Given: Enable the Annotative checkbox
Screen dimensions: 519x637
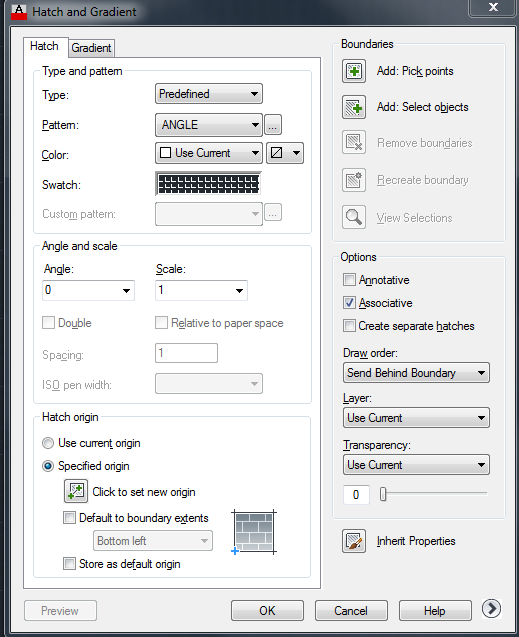Looking at the screenshot, I should click(x=349, y=280).
